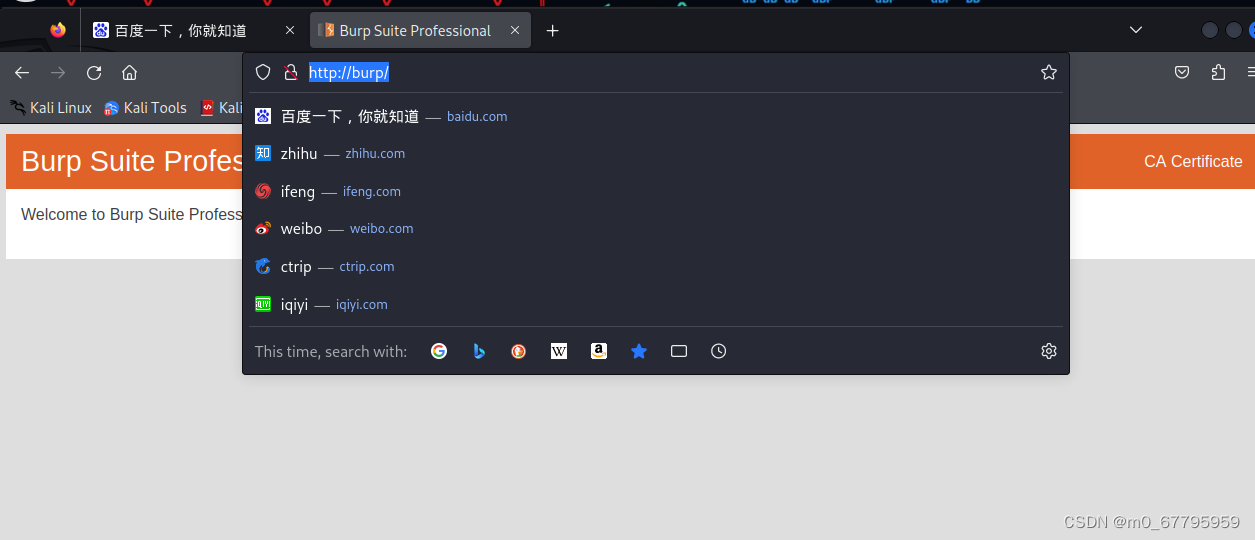Select the ifeng.com suggestion

[656, 191]
